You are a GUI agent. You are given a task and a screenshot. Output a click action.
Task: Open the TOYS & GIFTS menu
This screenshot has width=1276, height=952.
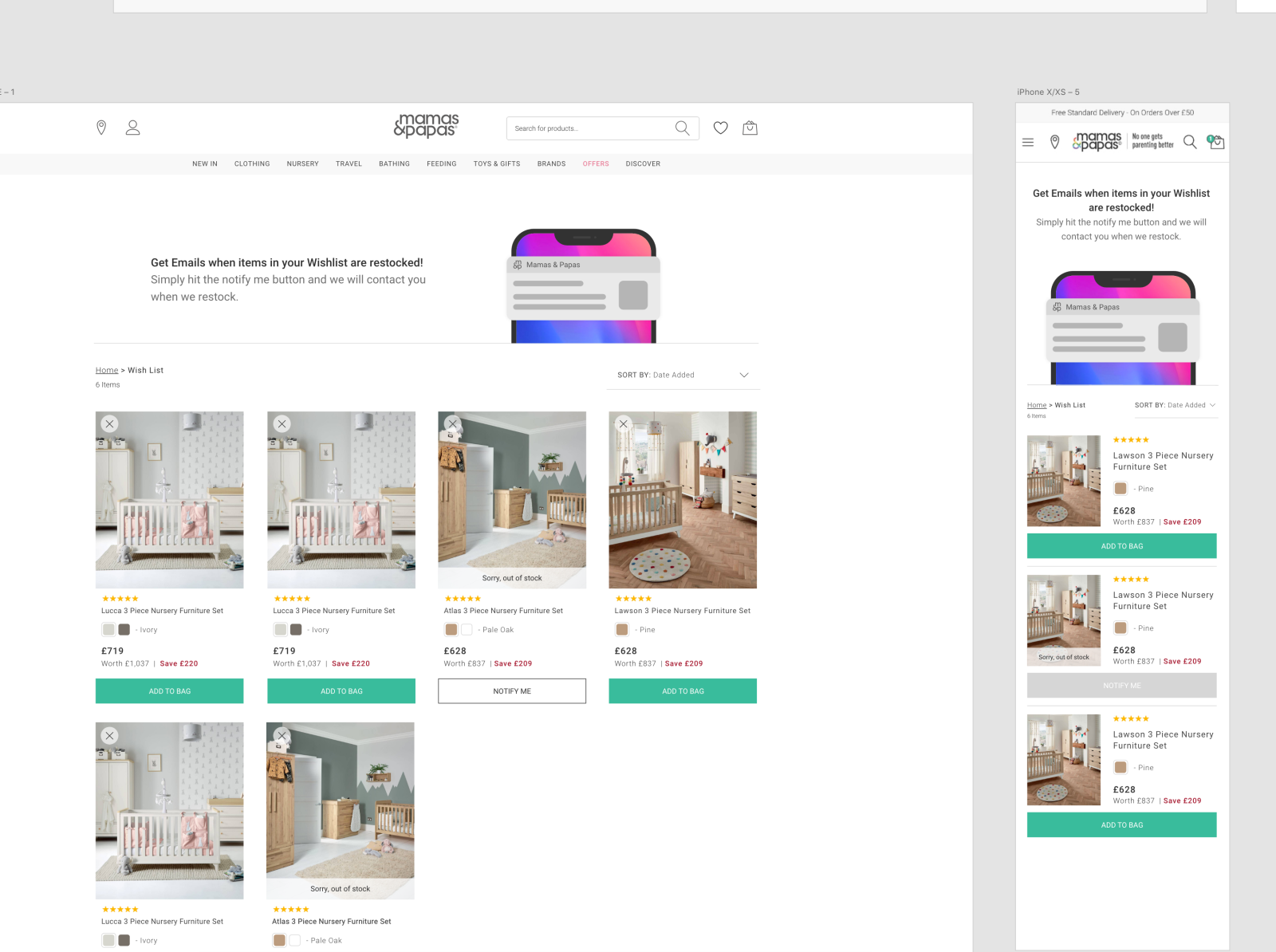[x=497, y=164]
